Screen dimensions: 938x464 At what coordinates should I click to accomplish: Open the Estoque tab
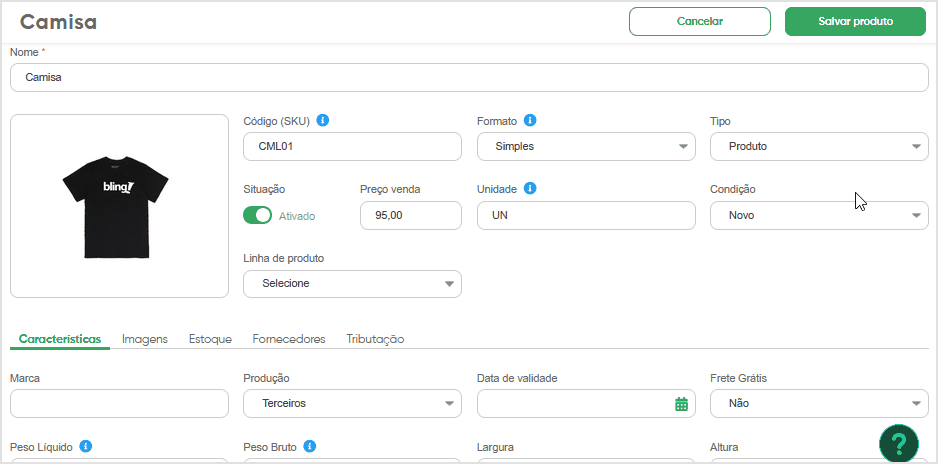pos(210,339)
